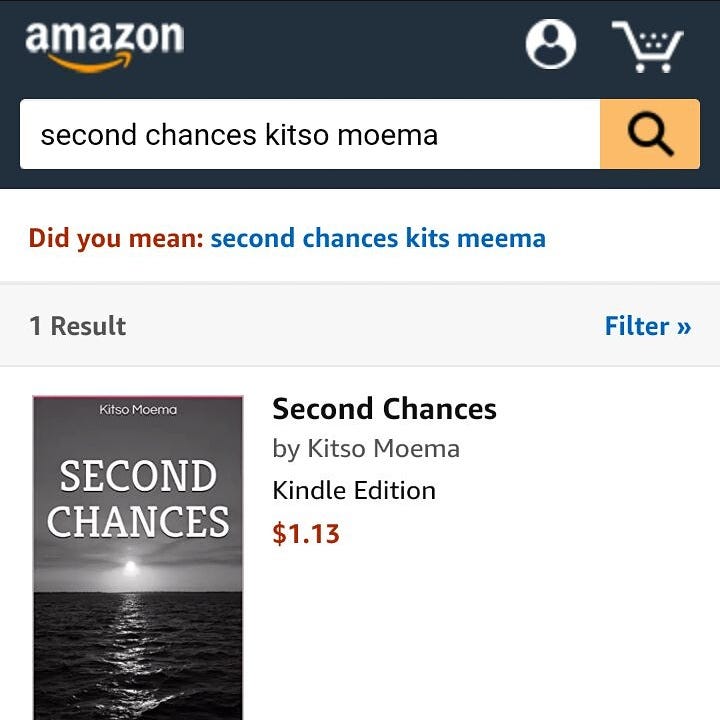
Task: Click the author line 'by Kitso Moema'
Action: tap(366, 449)
